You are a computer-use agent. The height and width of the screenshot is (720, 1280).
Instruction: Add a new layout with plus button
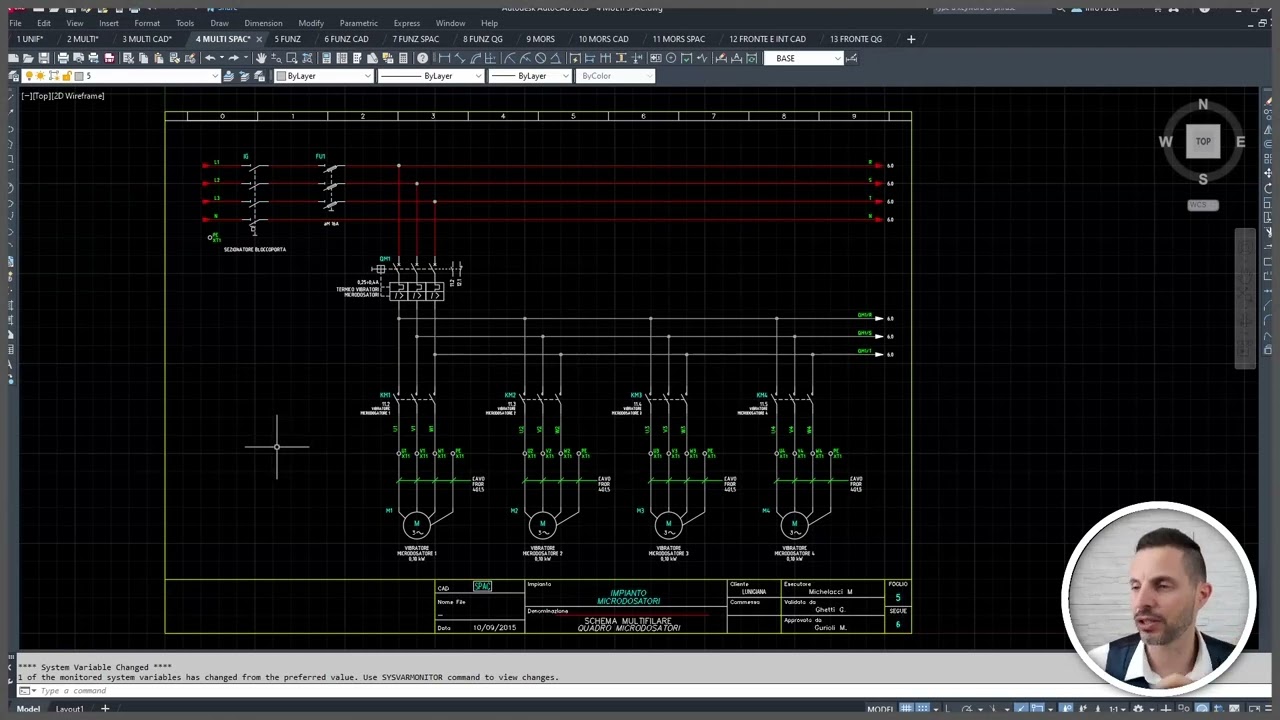104,709
